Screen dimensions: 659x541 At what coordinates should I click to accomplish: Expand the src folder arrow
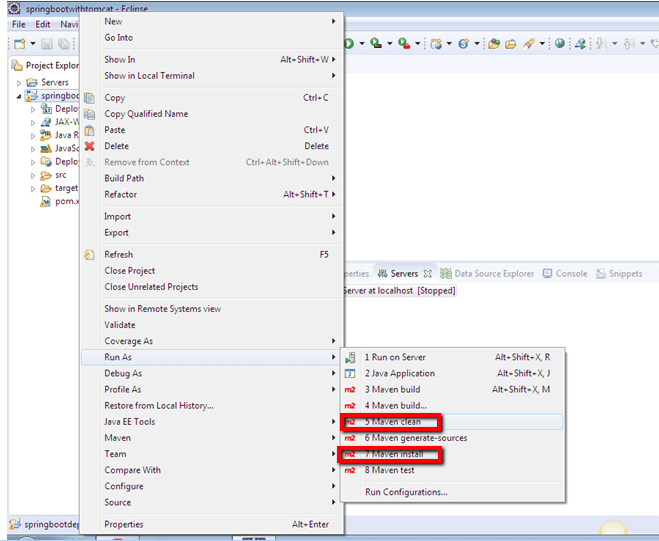tap(32, 175)
